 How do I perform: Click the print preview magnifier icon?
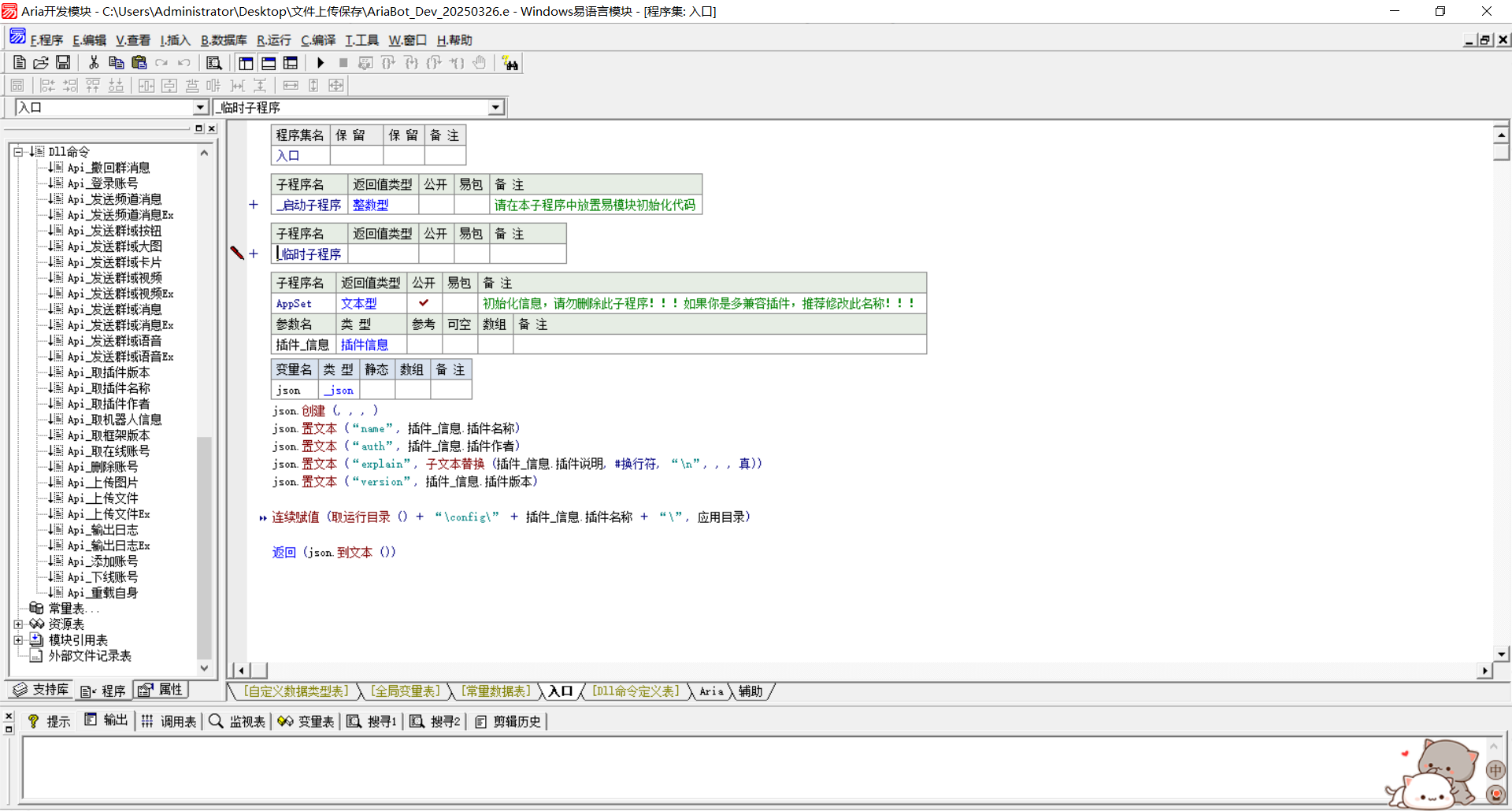pos(213,63)
